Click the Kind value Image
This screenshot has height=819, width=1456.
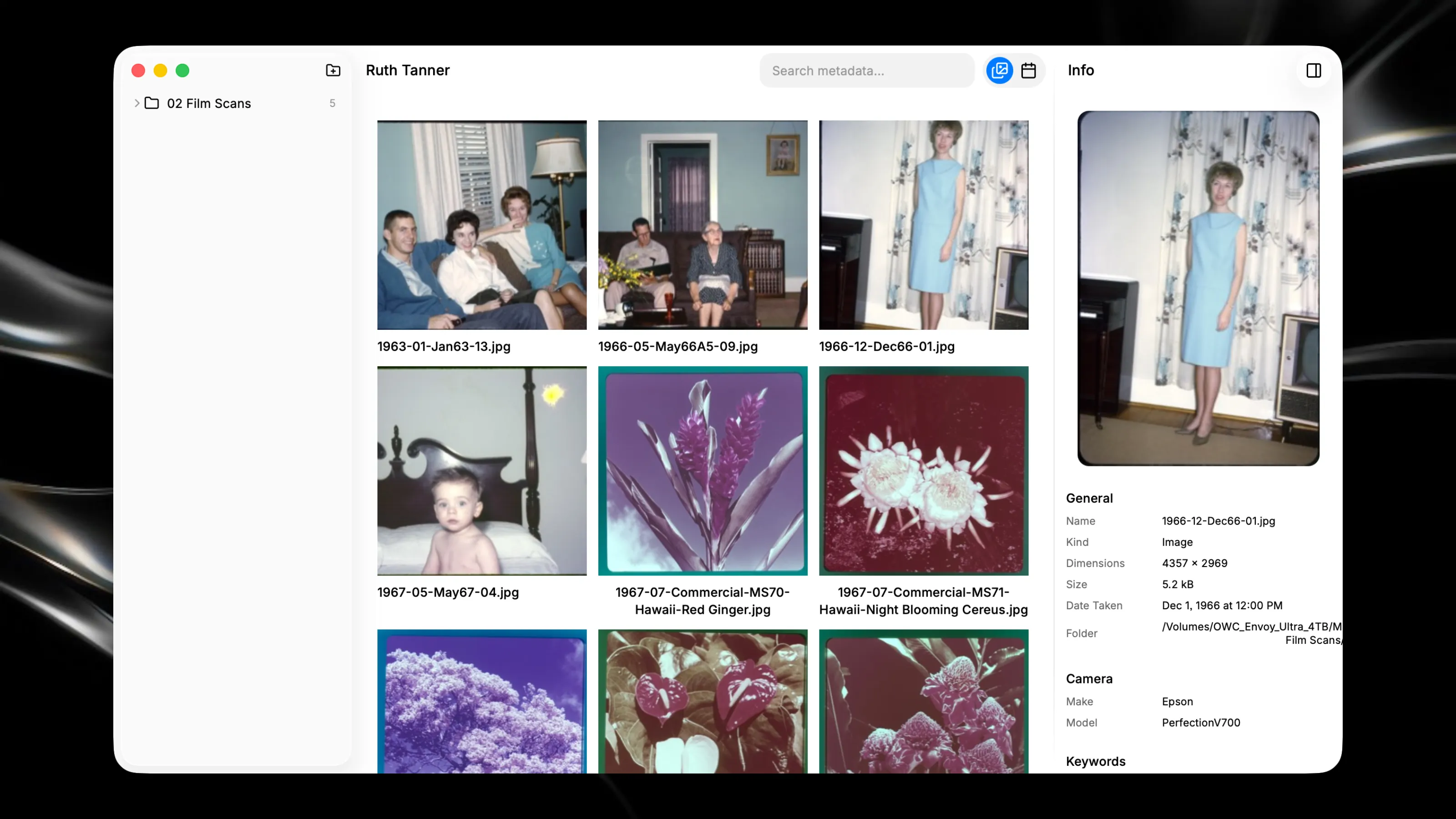pos(1177,542)
